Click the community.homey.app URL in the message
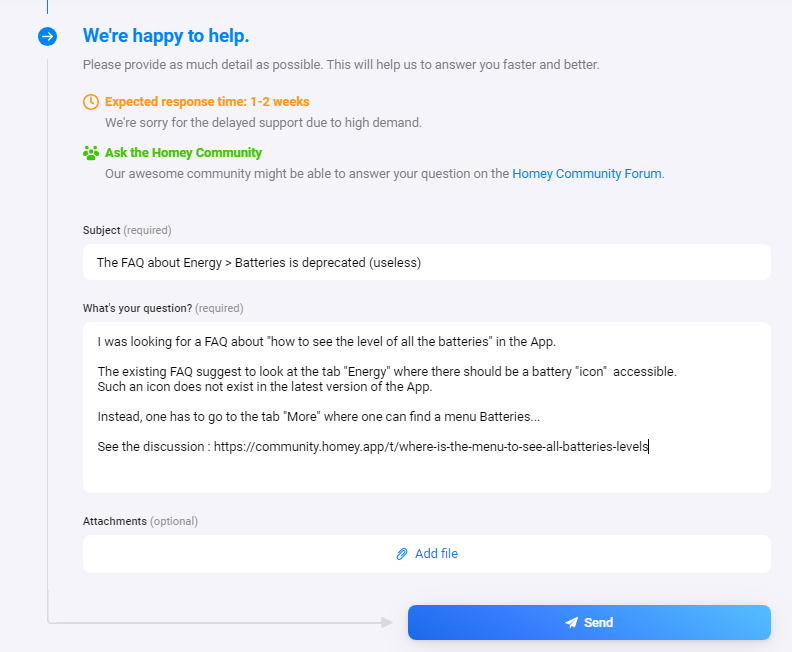Image resolution: width=792 pixels, height=652 pixels. (431, 447)
